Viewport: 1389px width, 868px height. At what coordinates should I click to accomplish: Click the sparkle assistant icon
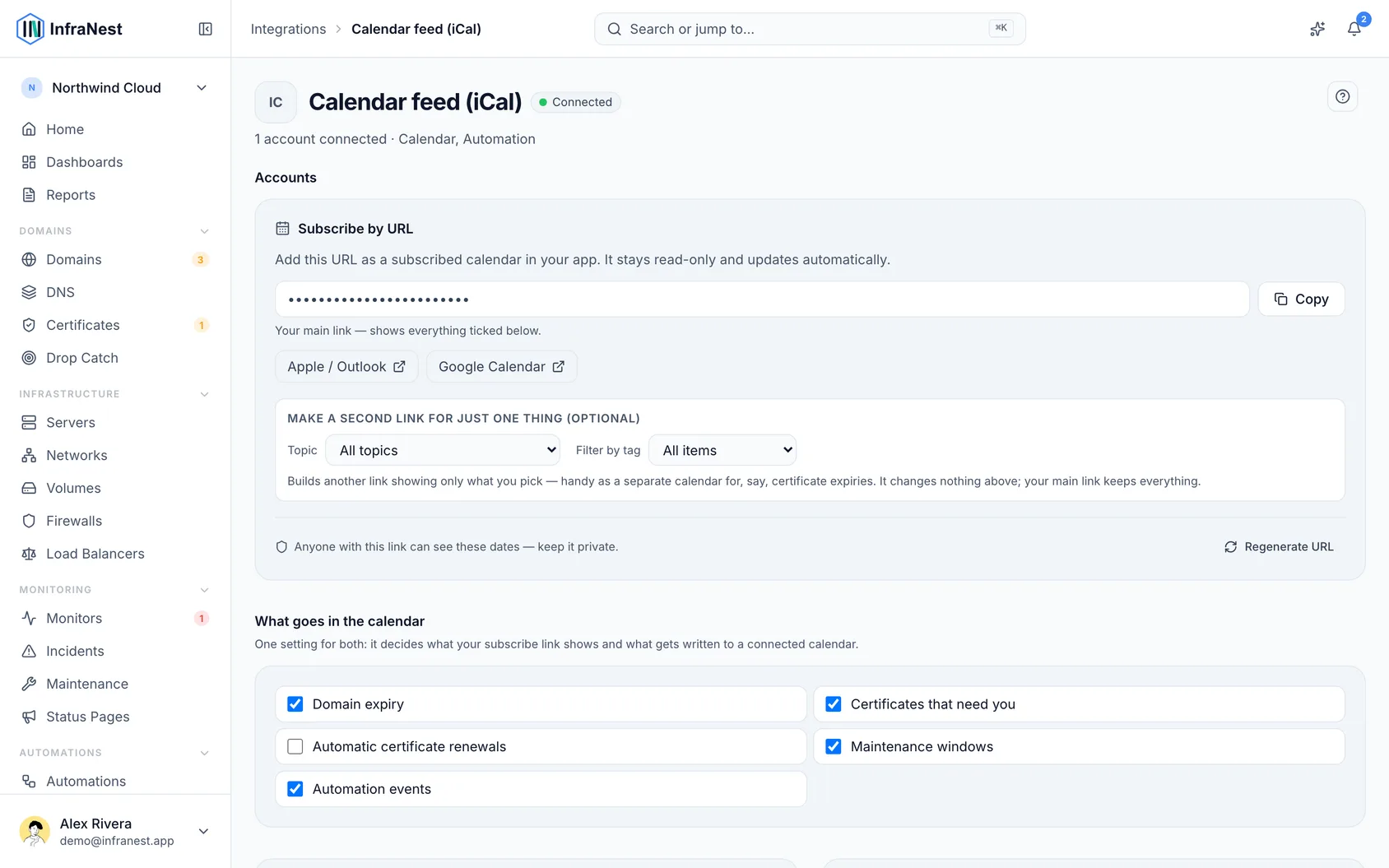coord(1317,29)
